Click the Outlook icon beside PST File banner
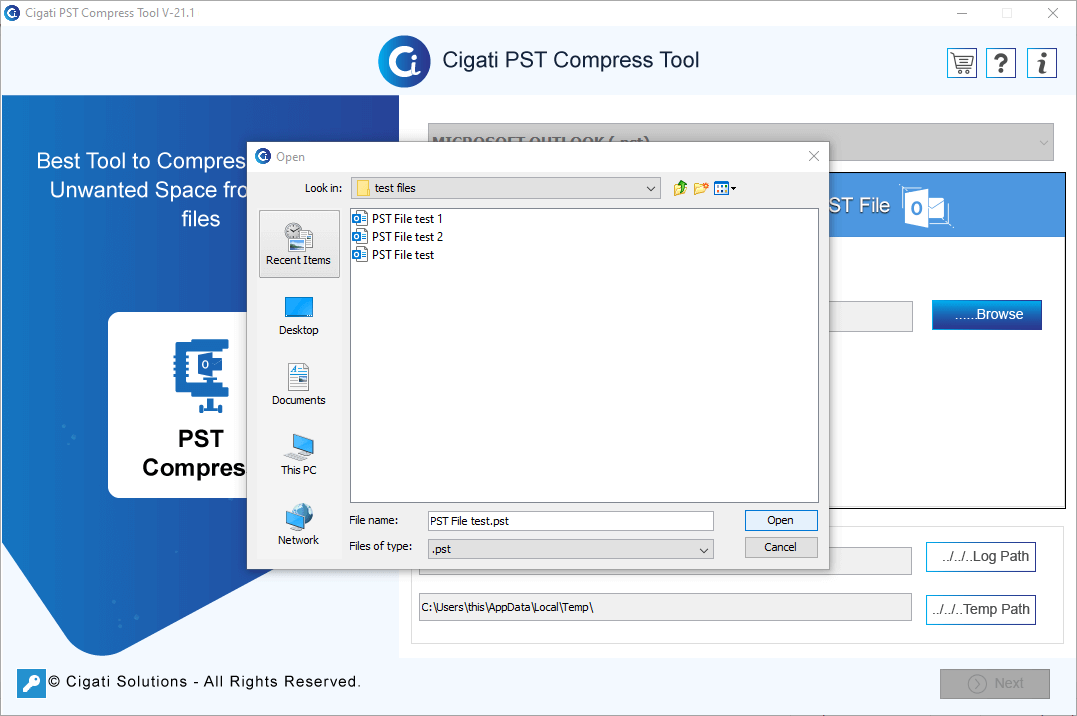The height and width of the screenshot is (716, 1077). (926, 205)
